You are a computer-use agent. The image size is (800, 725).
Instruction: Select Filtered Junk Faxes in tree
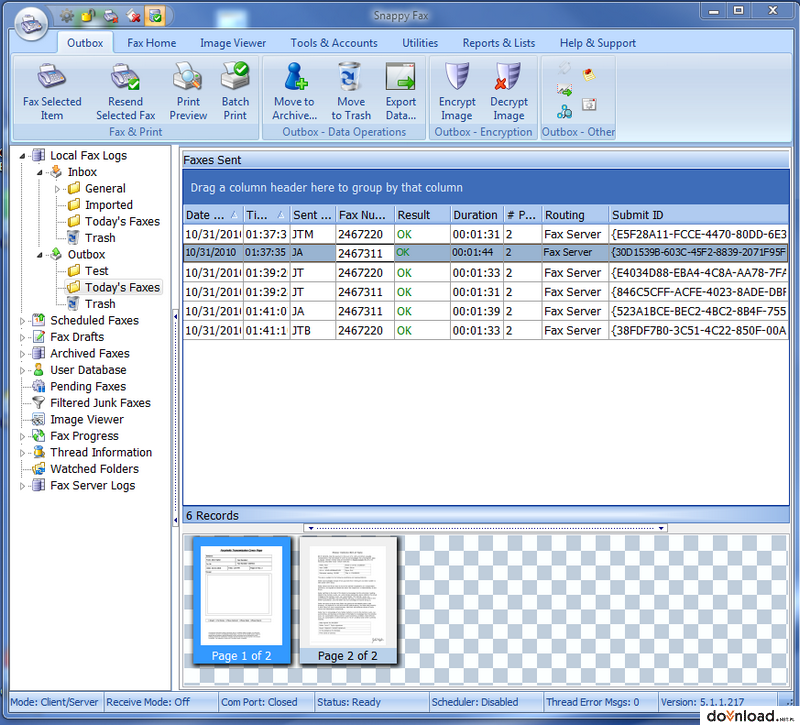click(x=100, y=403)
